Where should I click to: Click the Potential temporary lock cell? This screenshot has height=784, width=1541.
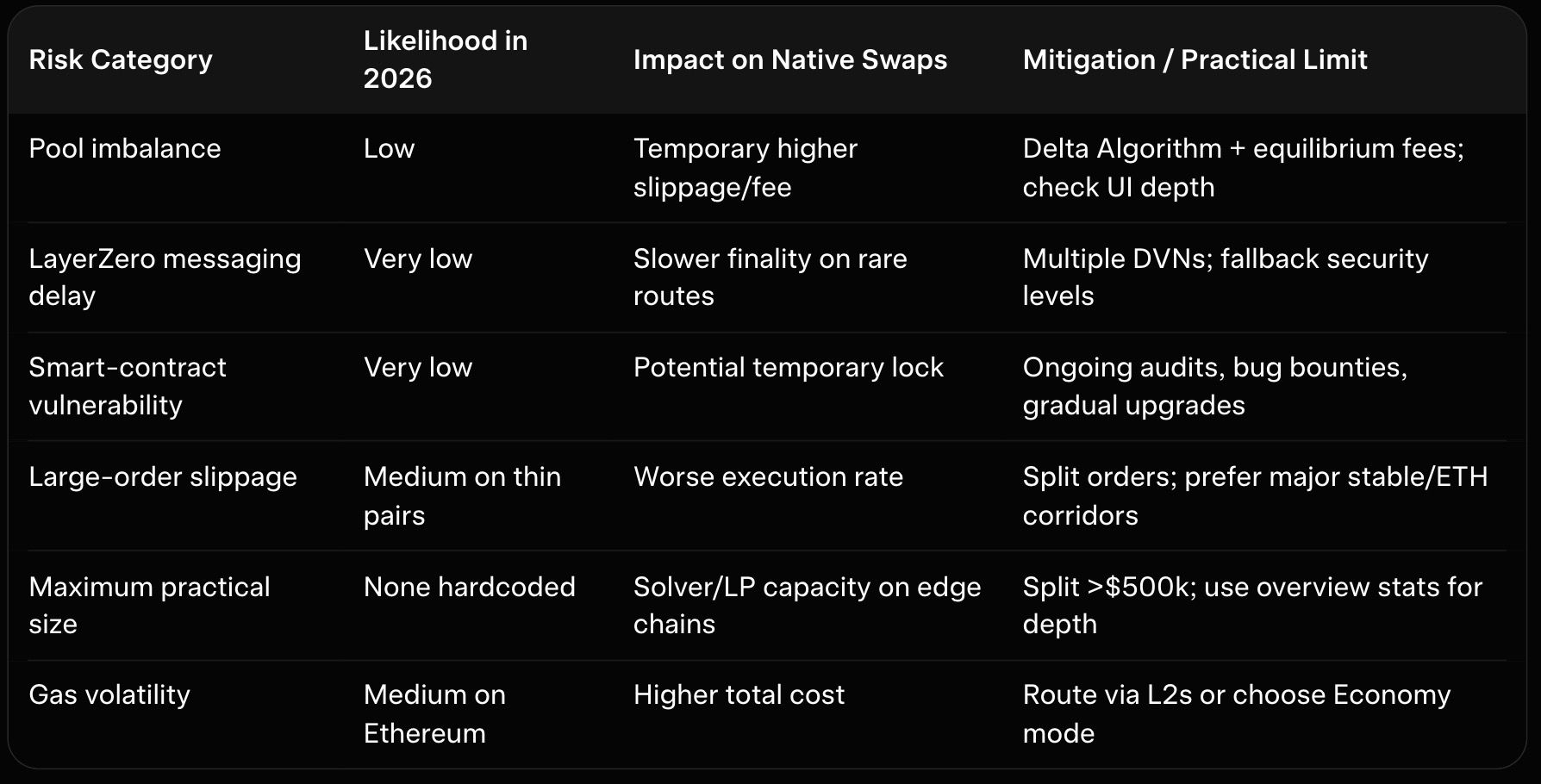788,367
